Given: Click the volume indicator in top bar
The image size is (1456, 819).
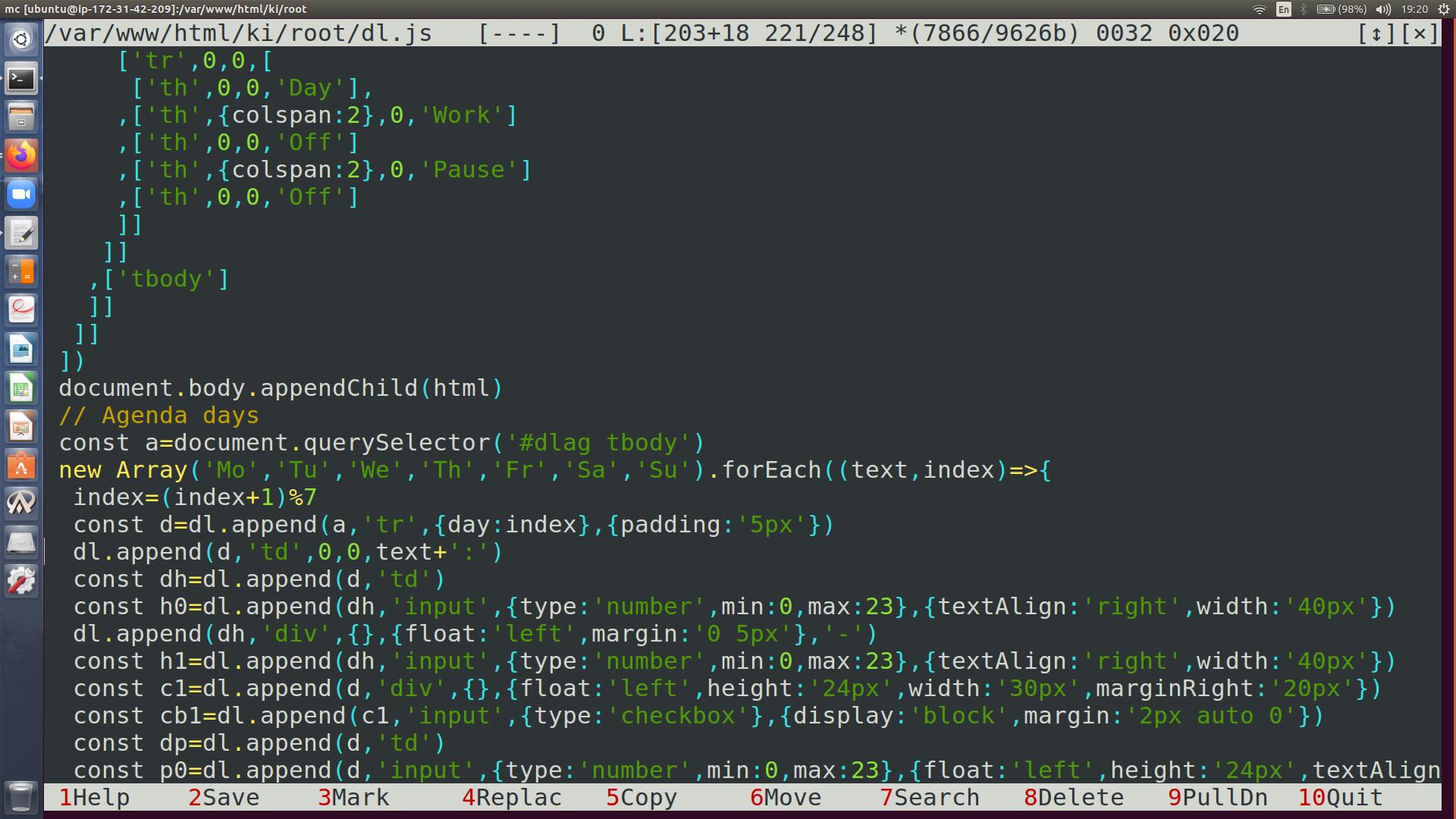Looking at the screenshot, I should pos(1383,9).
